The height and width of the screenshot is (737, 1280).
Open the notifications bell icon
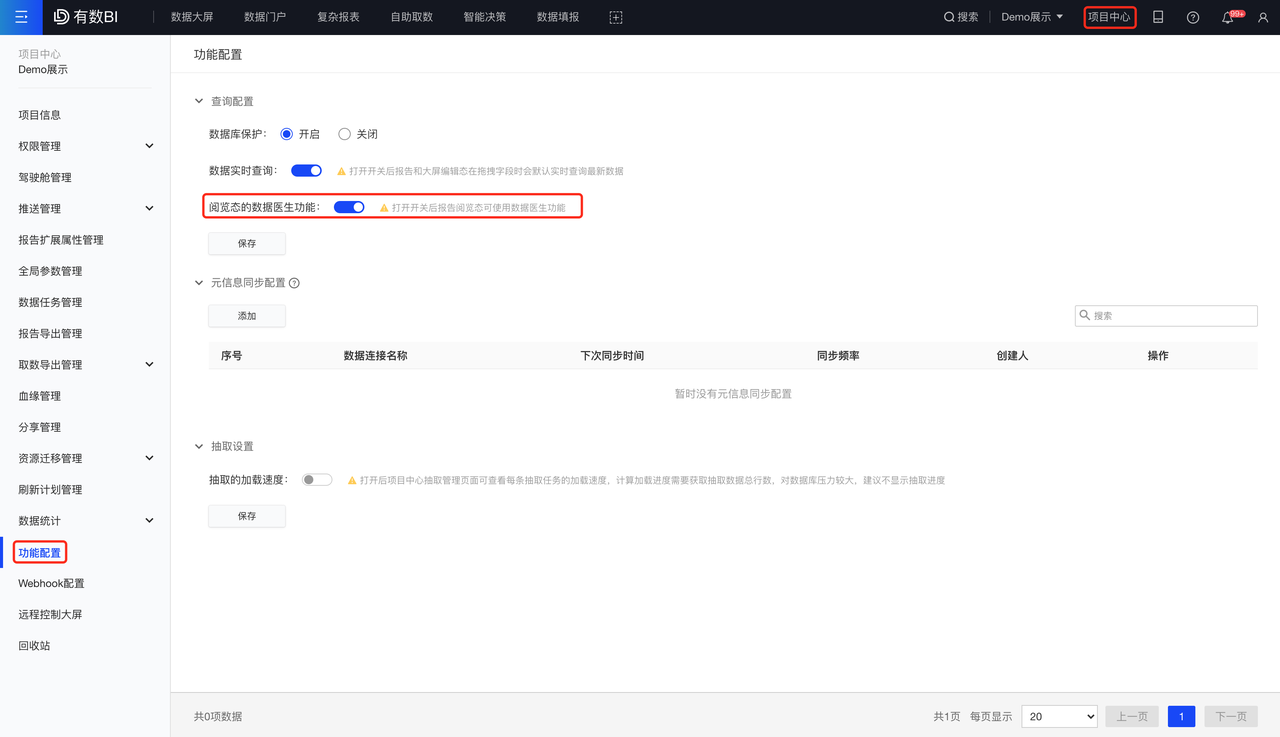pyautogui.click(x=1228, y=17)
